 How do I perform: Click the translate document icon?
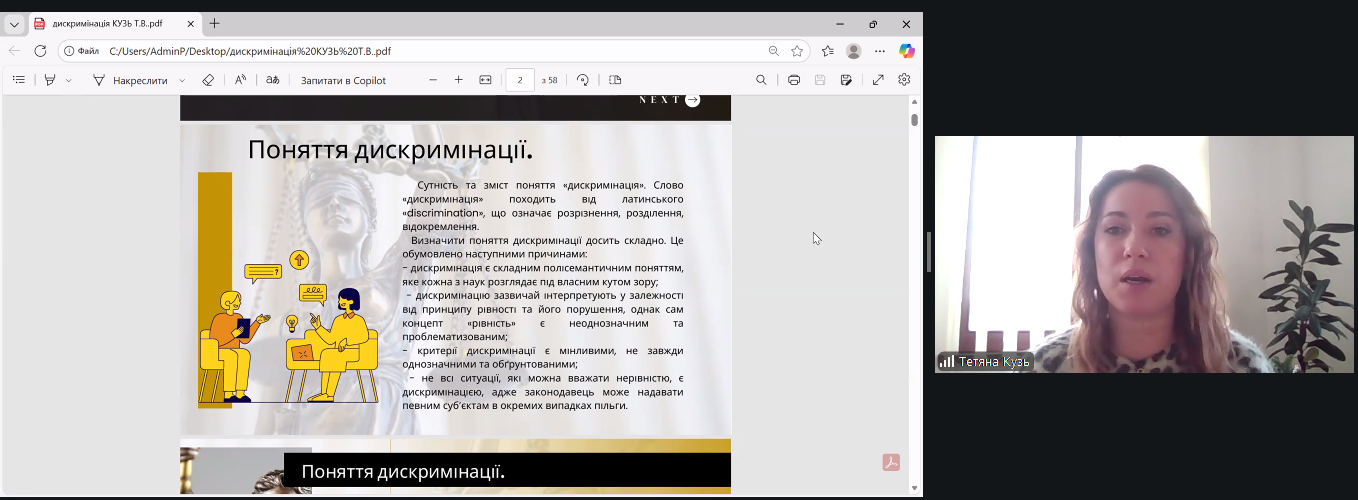tap(272, 80)
